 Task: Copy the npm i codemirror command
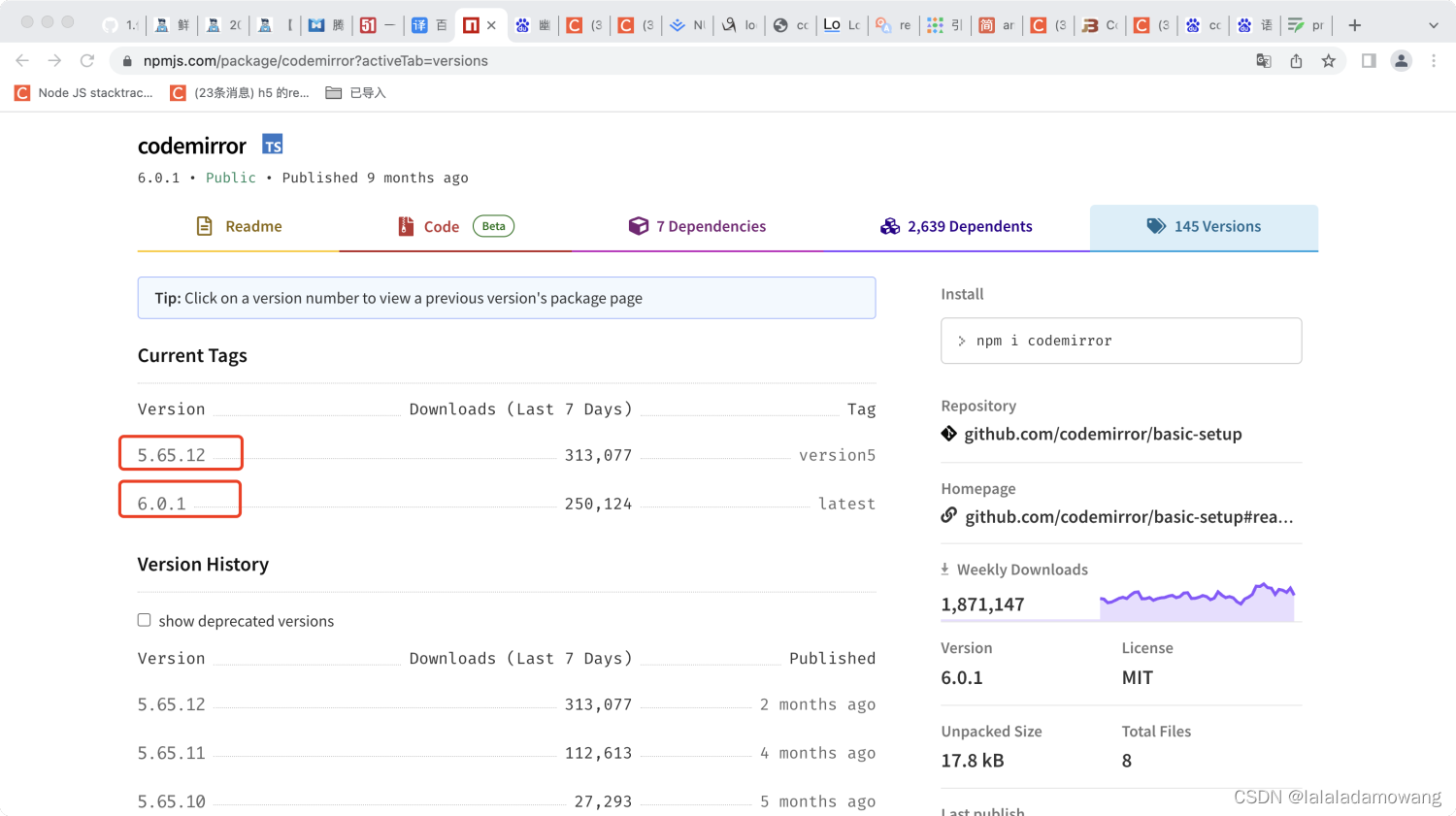(x=1121, y=341)
